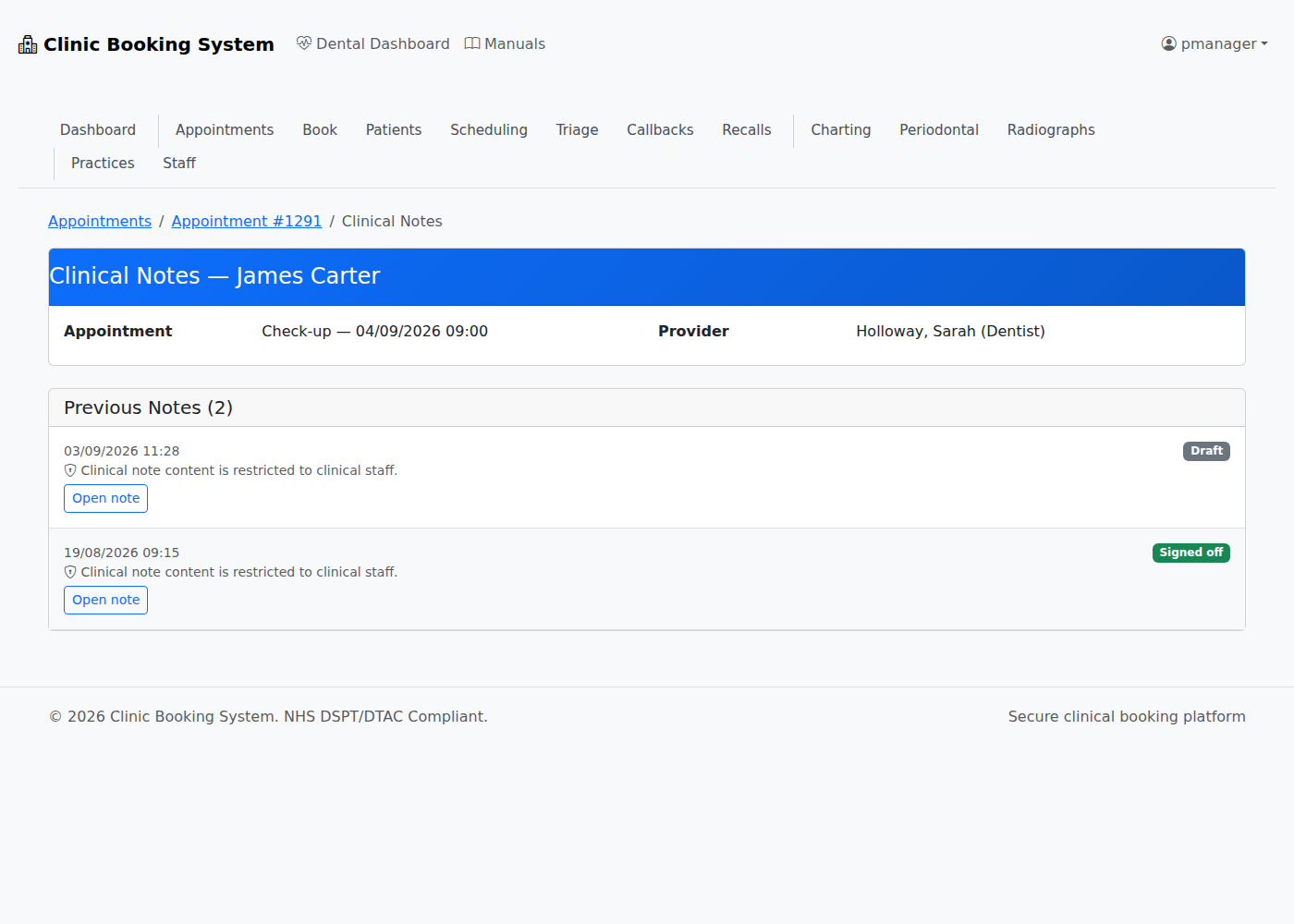This screenshot has width=1294, height=924.
Task: Follow the Appointment #1291 breadcrumb link
Action: (247, 221)
